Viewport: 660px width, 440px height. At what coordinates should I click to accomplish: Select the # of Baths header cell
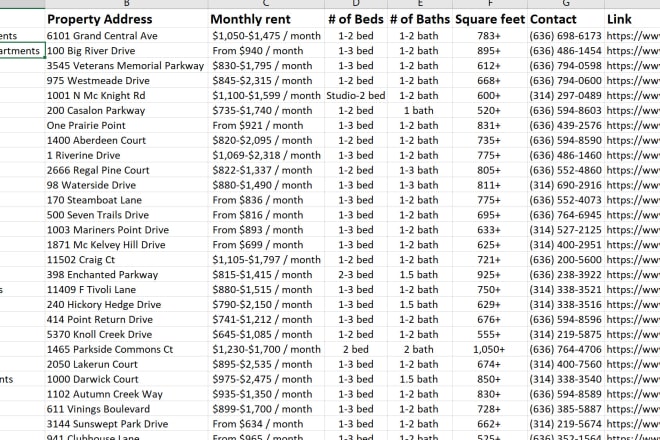pyautogui.click(x=420, y=19)
